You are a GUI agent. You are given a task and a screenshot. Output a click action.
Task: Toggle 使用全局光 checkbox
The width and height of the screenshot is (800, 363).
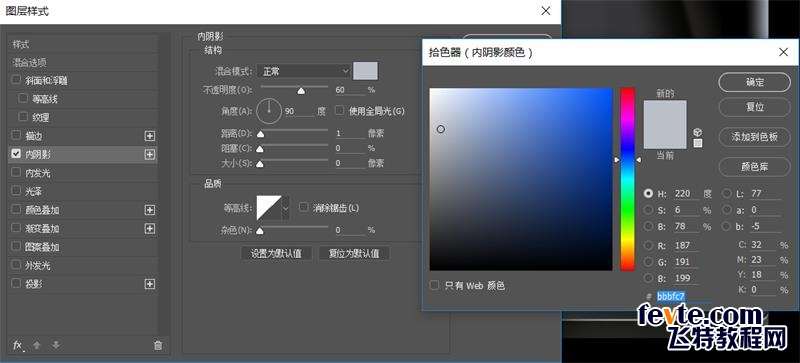coord(339,110)
